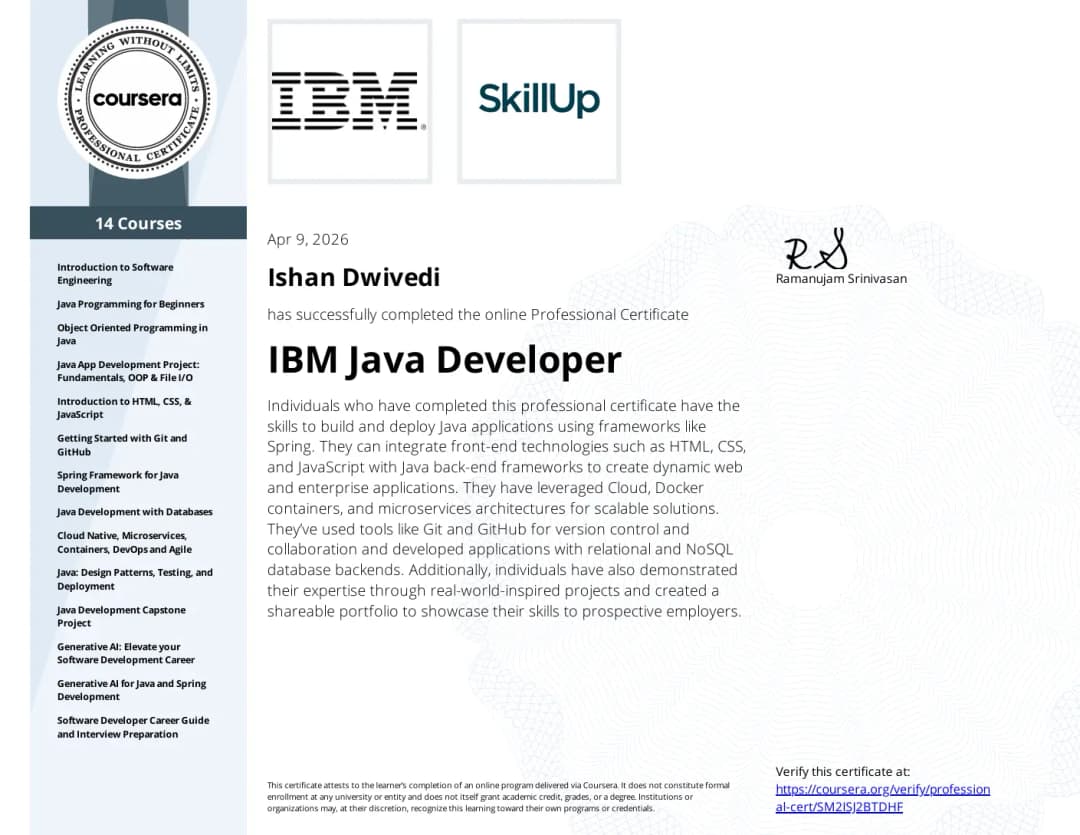Select 'Java Programming for Beginners' course
This screenshot has height=835, width=1080.
pyautogui.click(x=131, y=304)
